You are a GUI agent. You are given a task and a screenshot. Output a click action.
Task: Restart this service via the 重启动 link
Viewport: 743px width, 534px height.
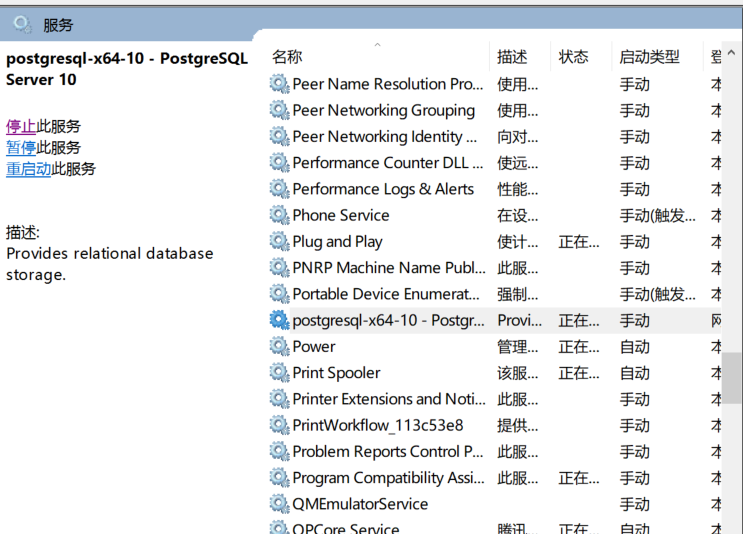click(x=28, y=169)
